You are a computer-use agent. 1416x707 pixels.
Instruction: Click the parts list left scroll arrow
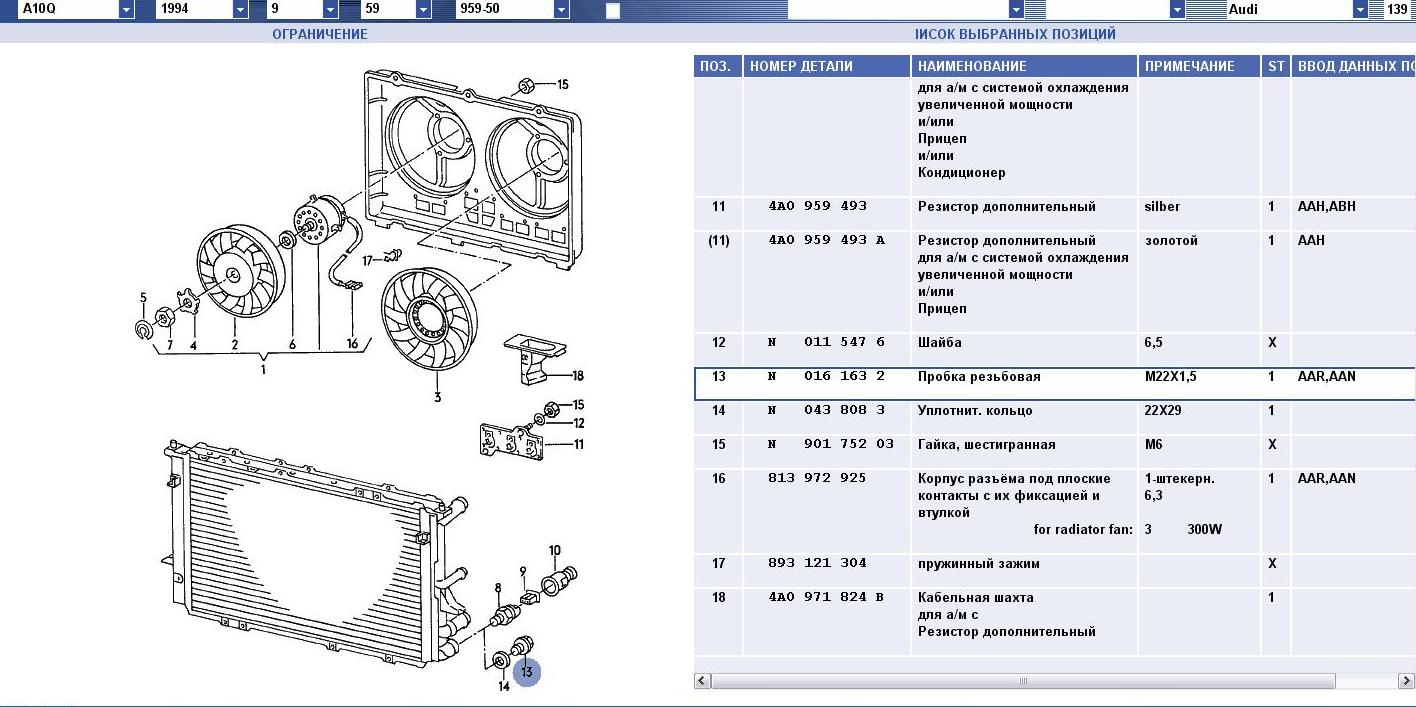point(702,681)
